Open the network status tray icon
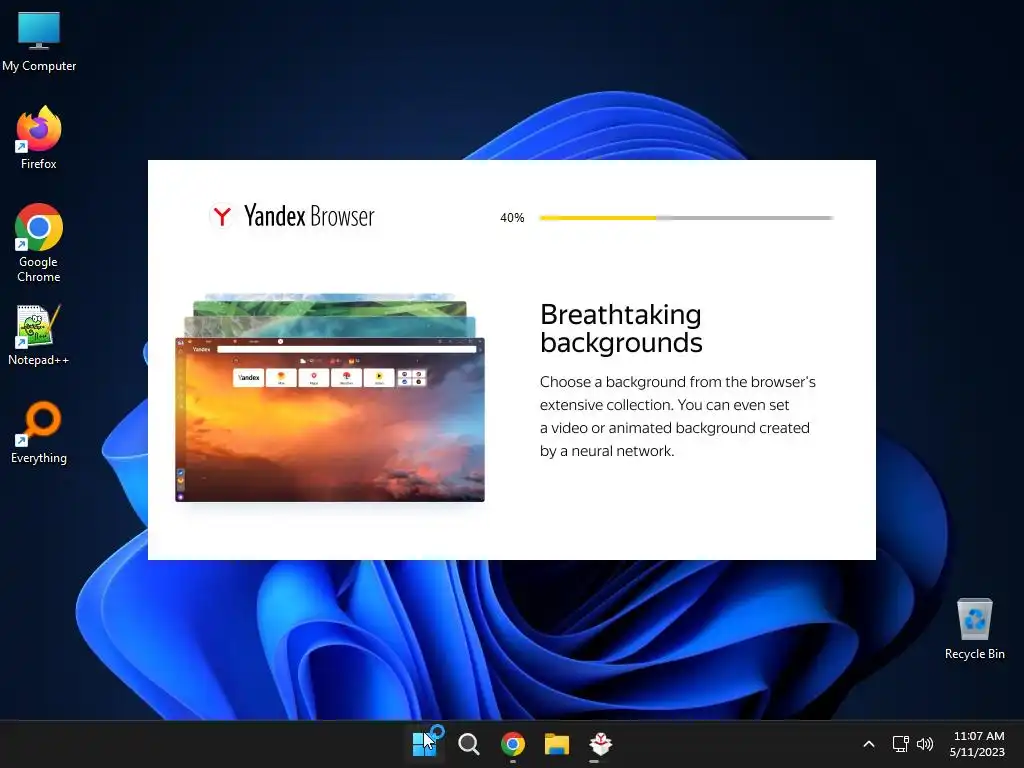Viewport: 1024px width, 768px height. tap(901, 744)
